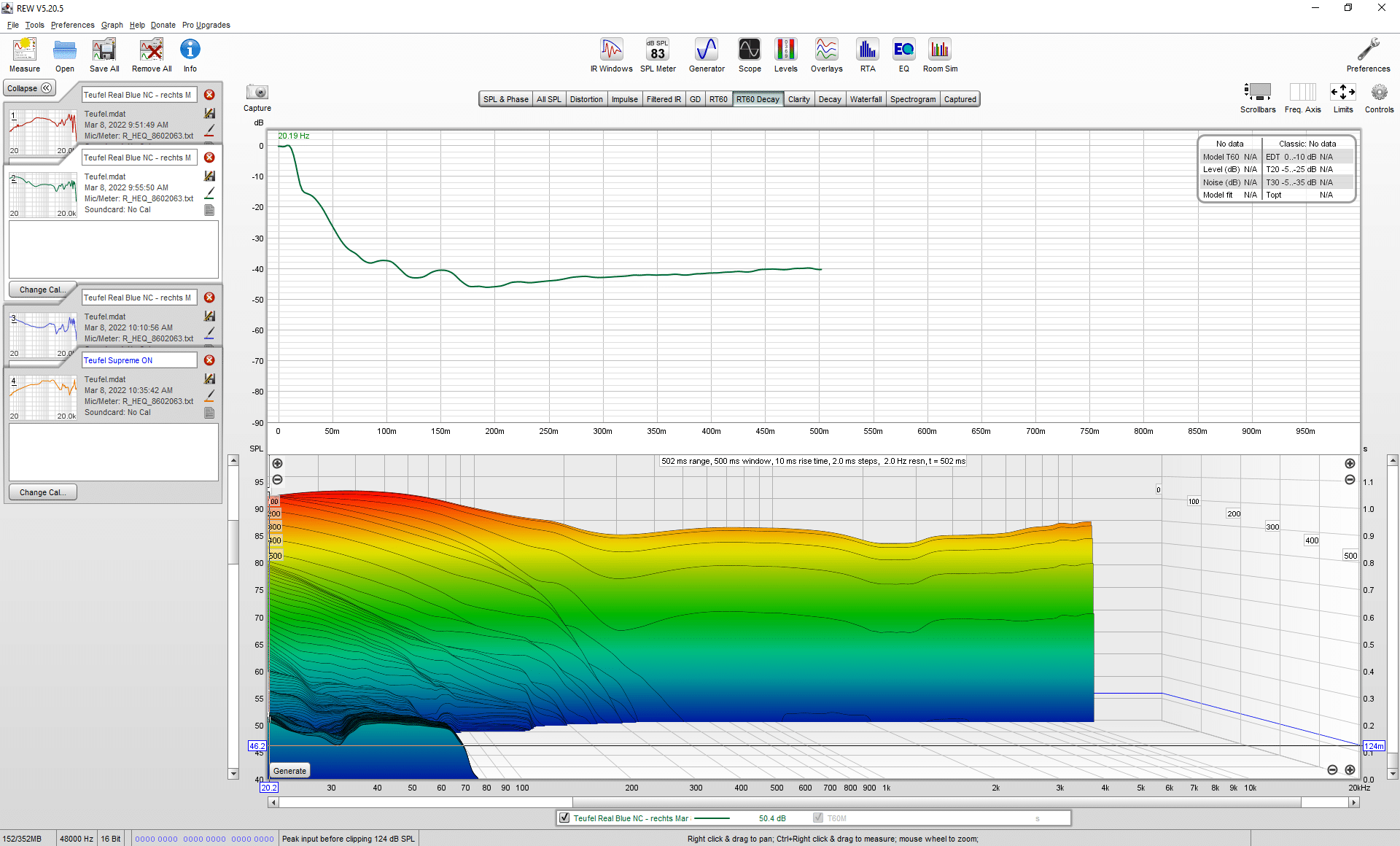Switch to the Waterfall tab
Viewport: 1400px width, 846px height.
pyautogui.click(x=866, y=99)
